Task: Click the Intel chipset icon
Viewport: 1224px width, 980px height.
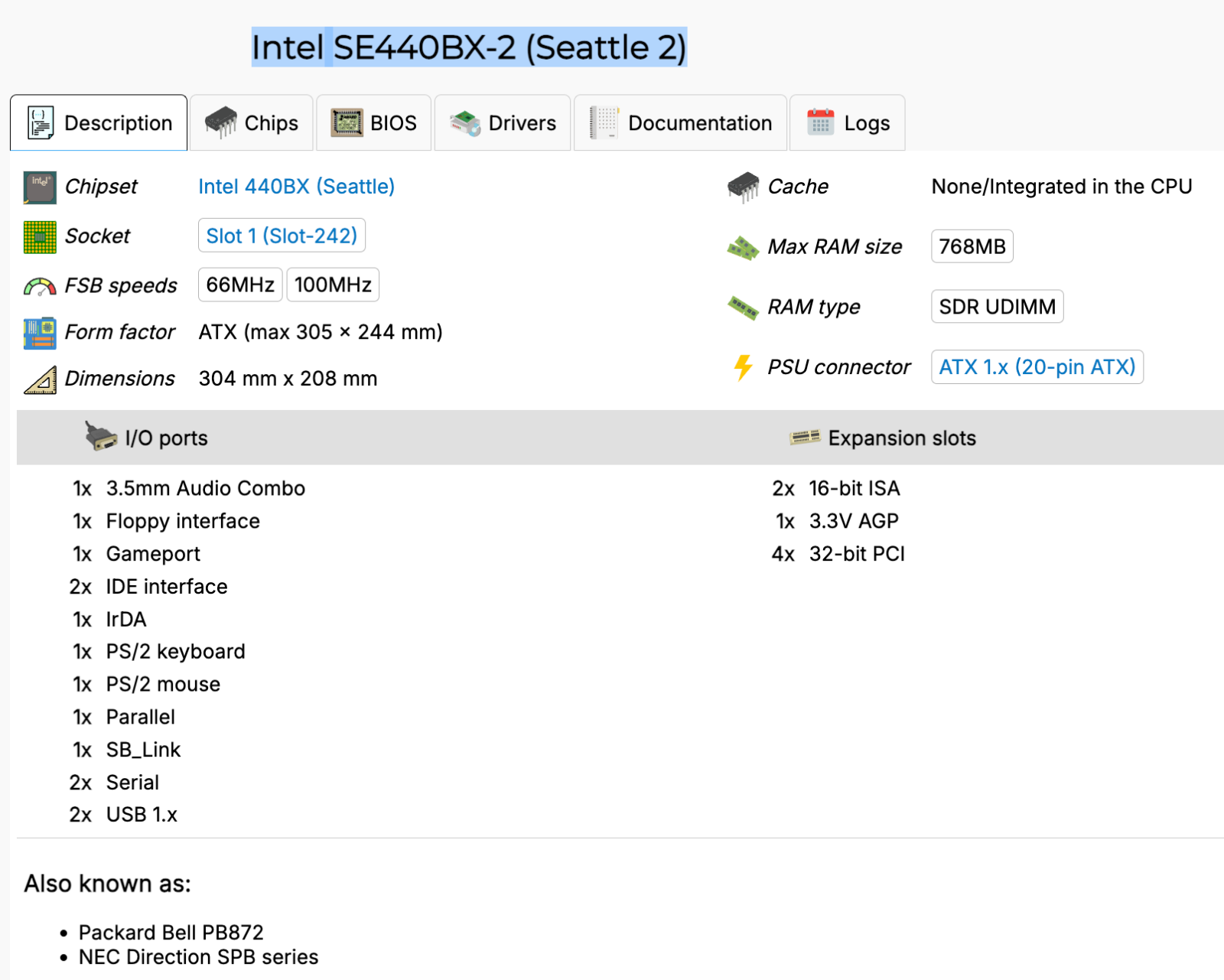Action: [40, 187]
